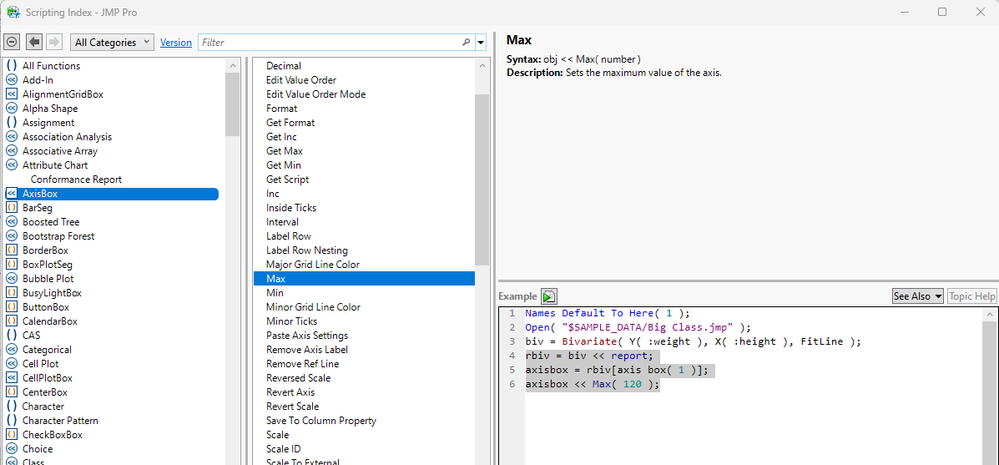
Task: Select the Save To Column Property message
Action: tap(321, 420)
